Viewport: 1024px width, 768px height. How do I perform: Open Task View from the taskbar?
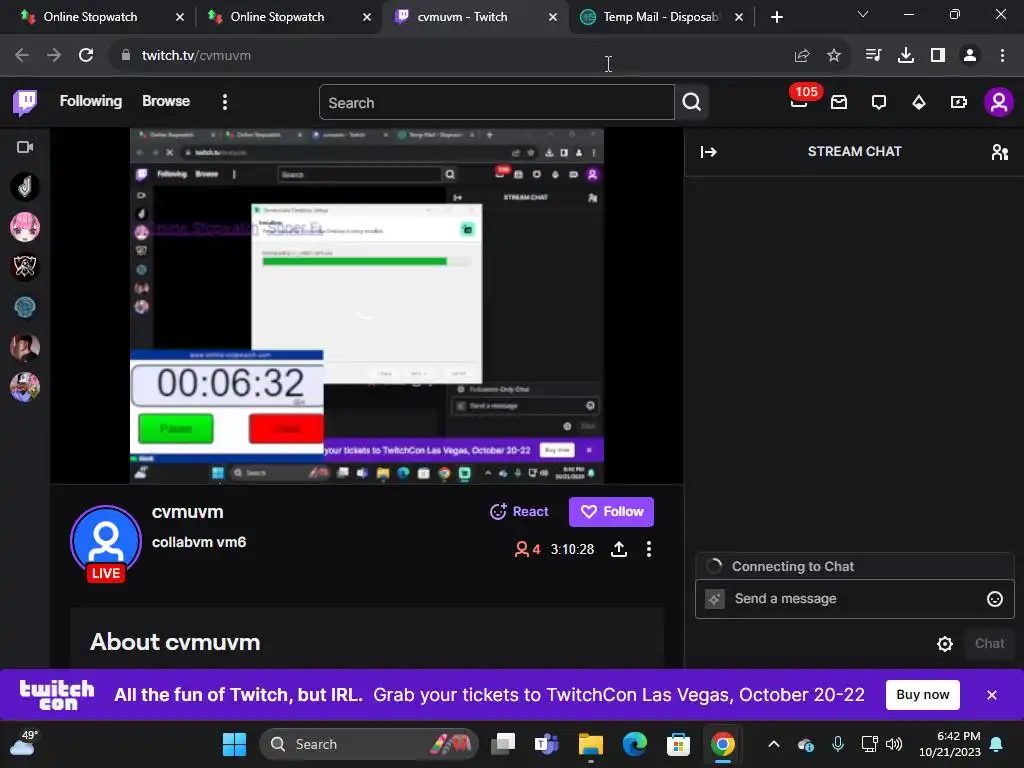pyautogui.click(x=504, y=744)
